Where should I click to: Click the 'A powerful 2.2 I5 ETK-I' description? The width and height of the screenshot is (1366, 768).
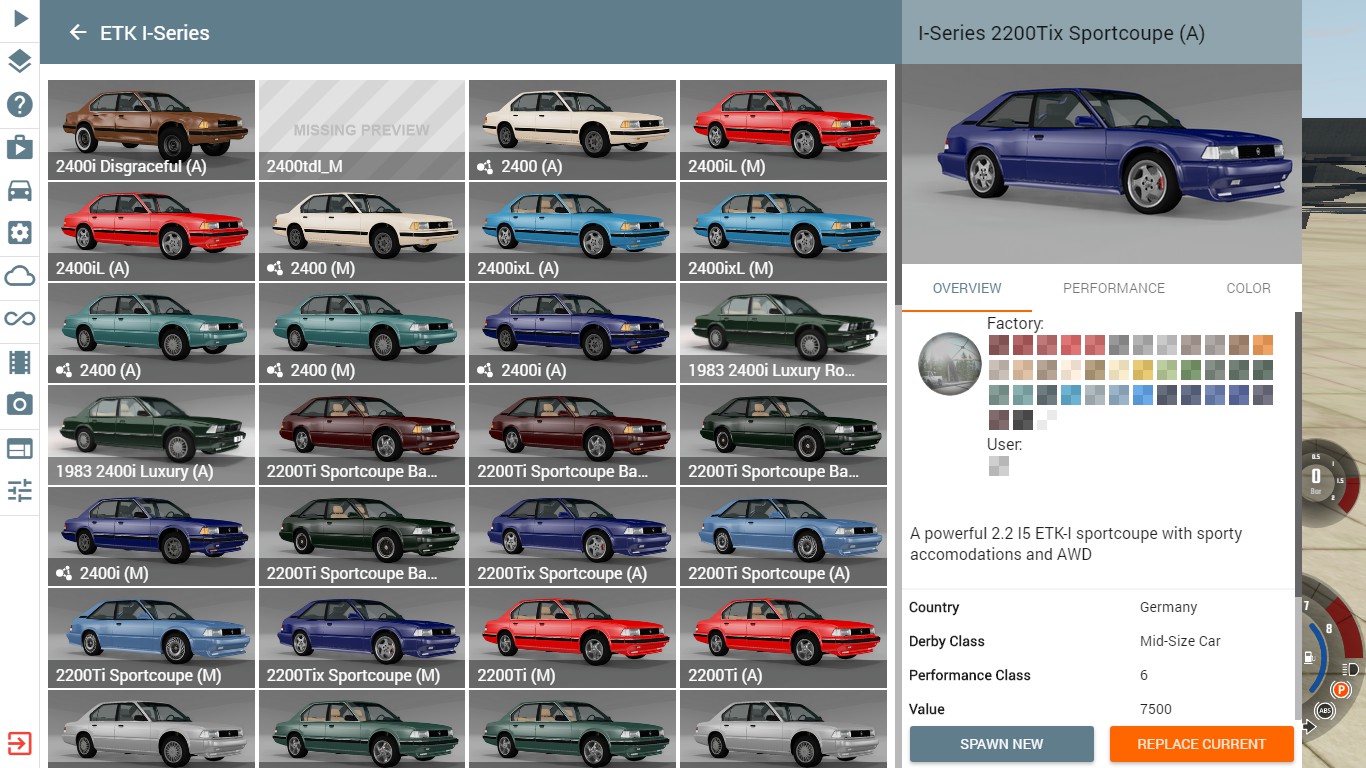[1076, 544]
